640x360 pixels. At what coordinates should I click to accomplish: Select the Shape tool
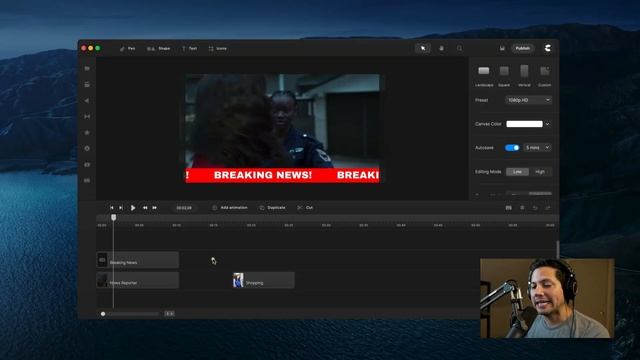point(158,49)
